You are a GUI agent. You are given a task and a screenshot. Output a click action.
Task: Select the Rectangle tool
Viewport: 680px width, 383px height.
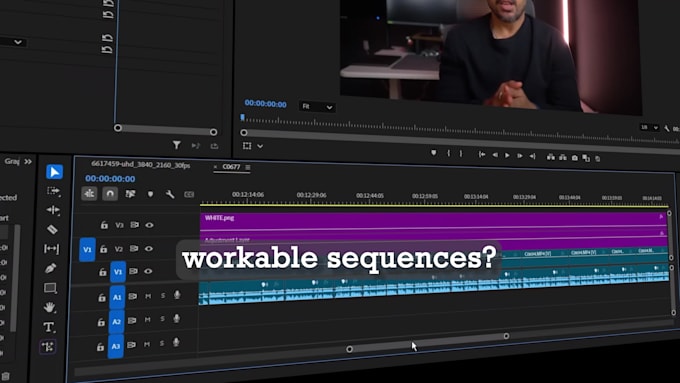click(x=50, y=288)
